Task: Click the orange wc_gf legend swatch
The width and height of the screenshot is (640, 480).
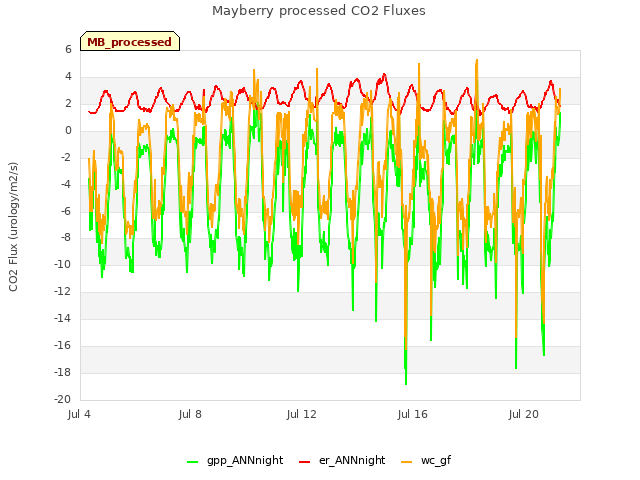Action: click(407, 462)
